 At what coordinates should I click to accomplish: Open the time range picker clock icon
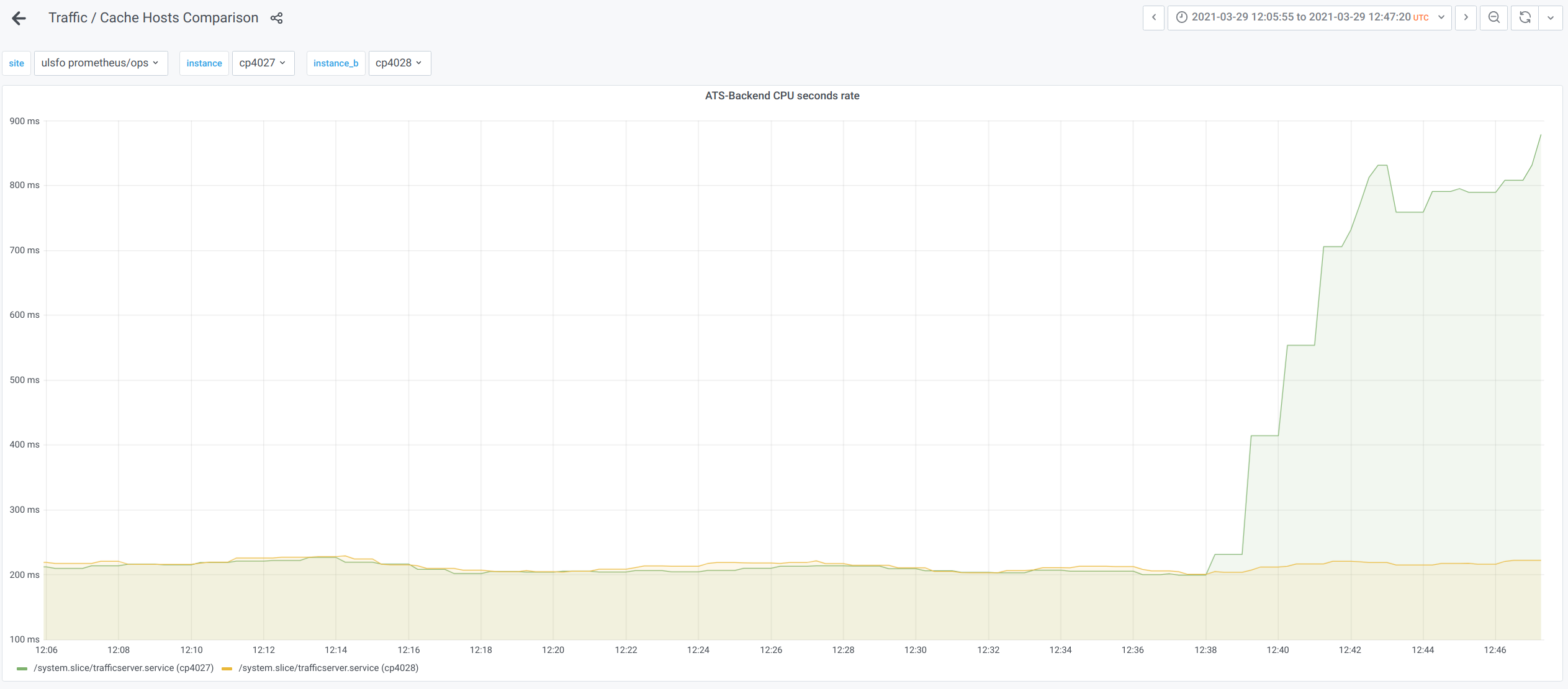point(1182,17)
